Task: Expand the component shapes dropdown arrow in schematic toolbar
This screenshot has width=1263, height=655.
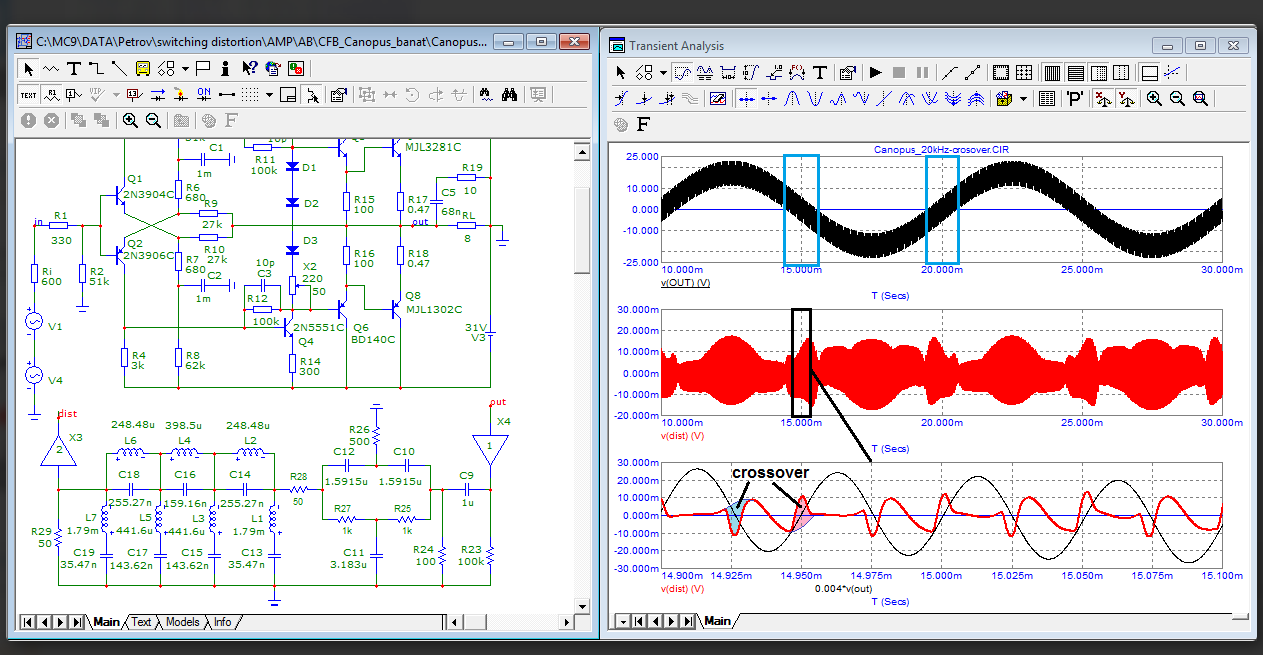Action: pyautogui.click(x=185, y=69)
